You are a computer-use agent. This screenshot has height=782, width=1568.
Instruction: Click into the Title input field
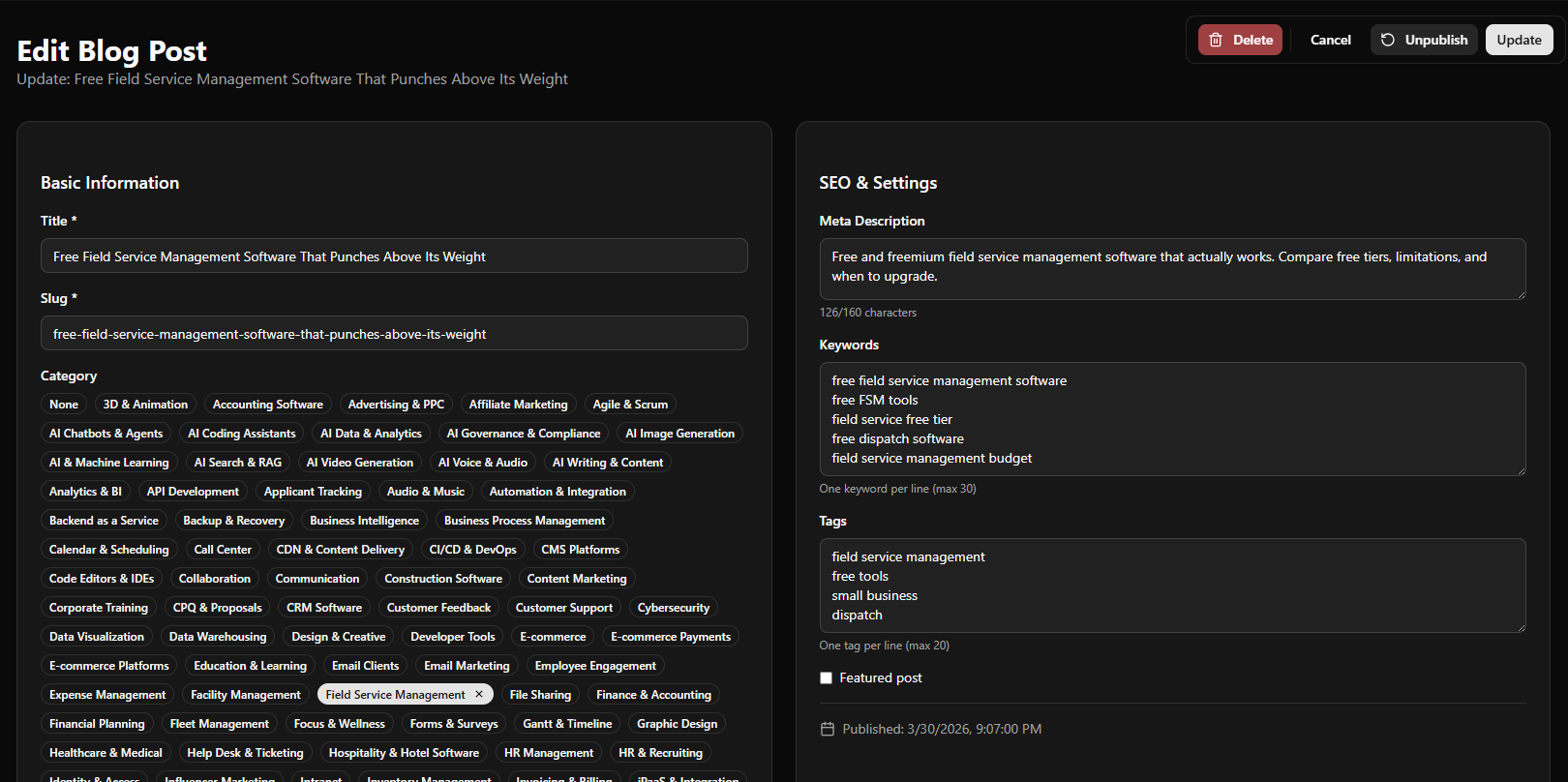click(394, 256)
